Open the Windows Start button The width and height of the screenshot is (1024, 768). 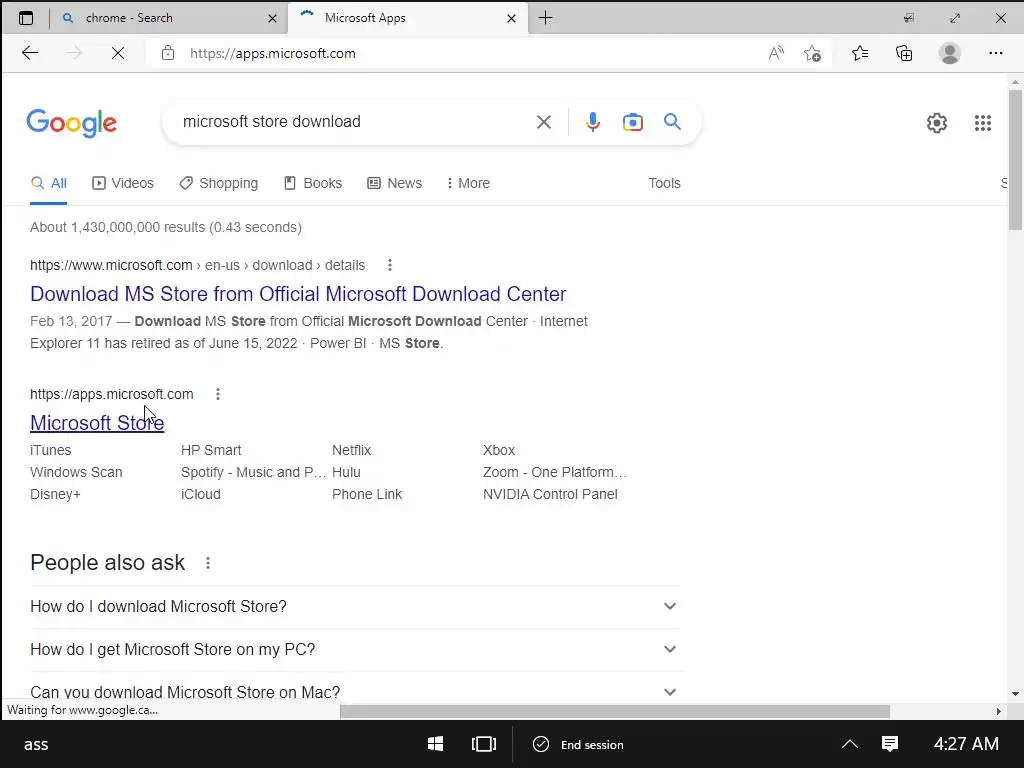point(436,744)
